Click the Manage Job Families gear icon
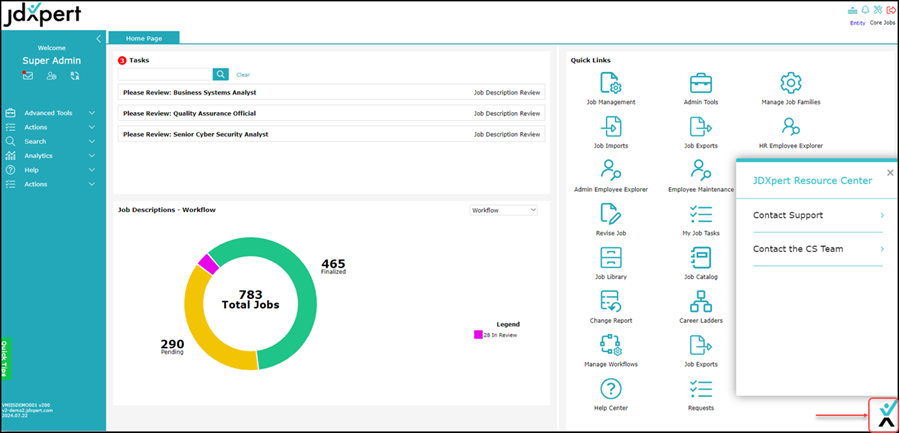Screen dimensions: 900x433 [x=791, y=84]
